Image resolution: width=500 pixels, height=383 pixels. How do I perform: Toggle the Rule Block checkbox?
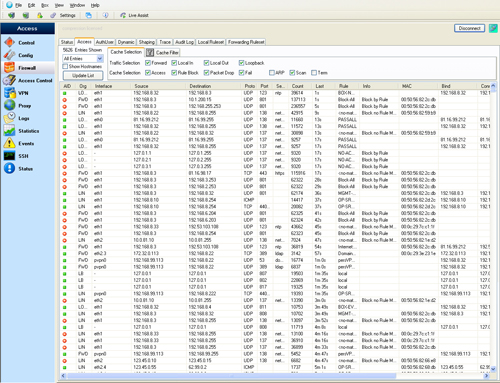click(x=174, y=73)
